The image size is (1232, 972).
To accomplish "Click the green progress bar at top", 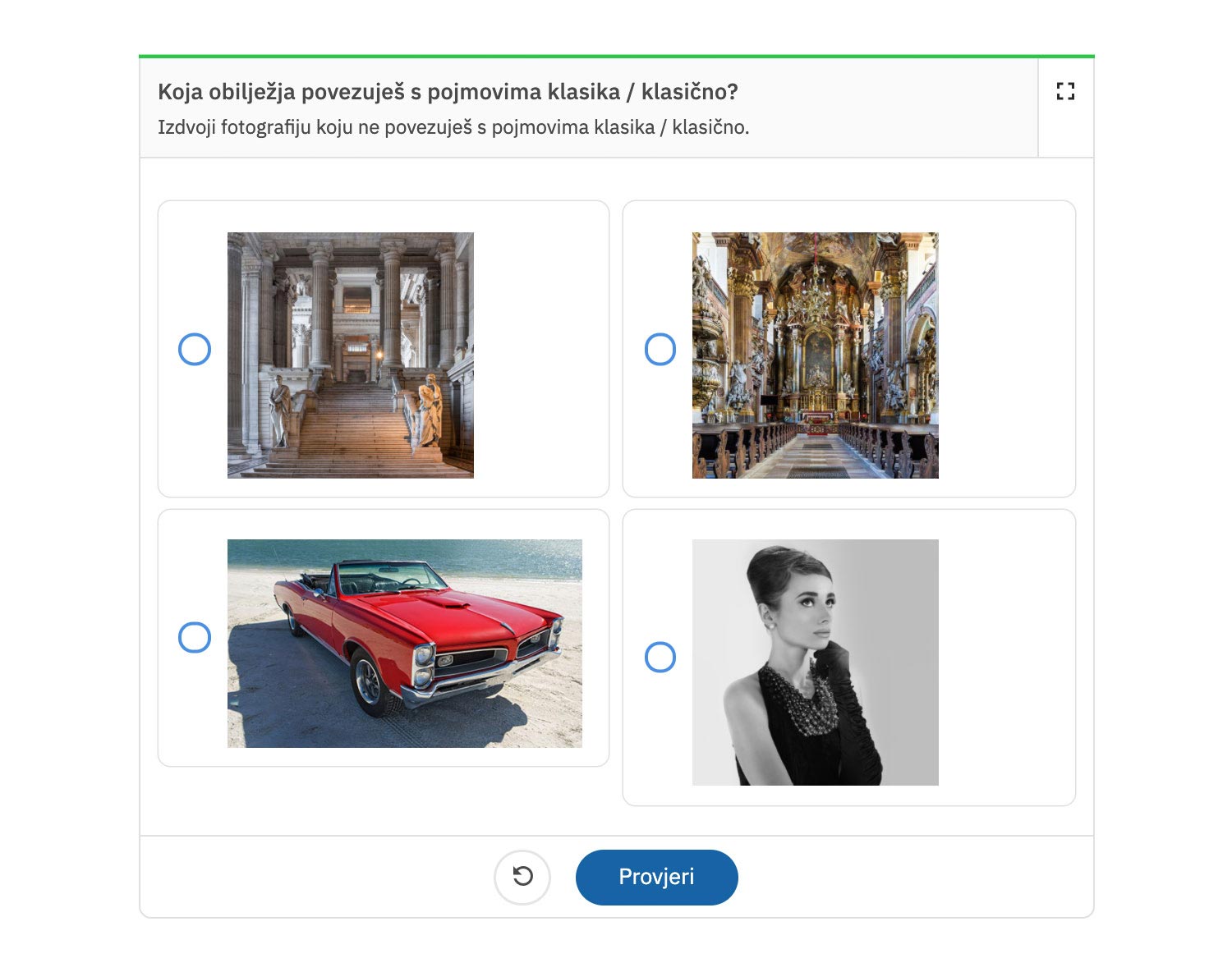I will pos(616,56).
